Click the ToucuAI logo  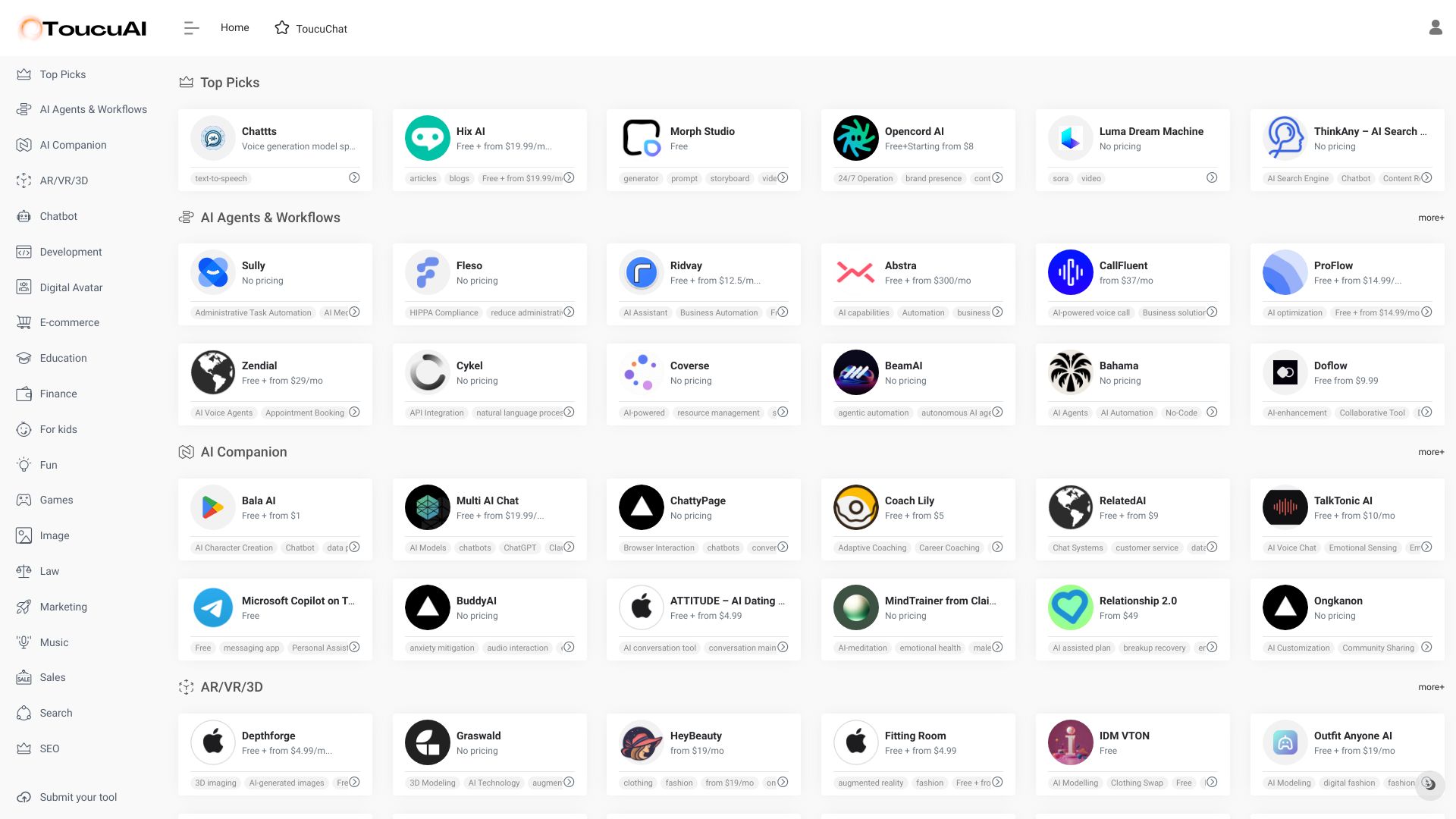tap(81, 28)
